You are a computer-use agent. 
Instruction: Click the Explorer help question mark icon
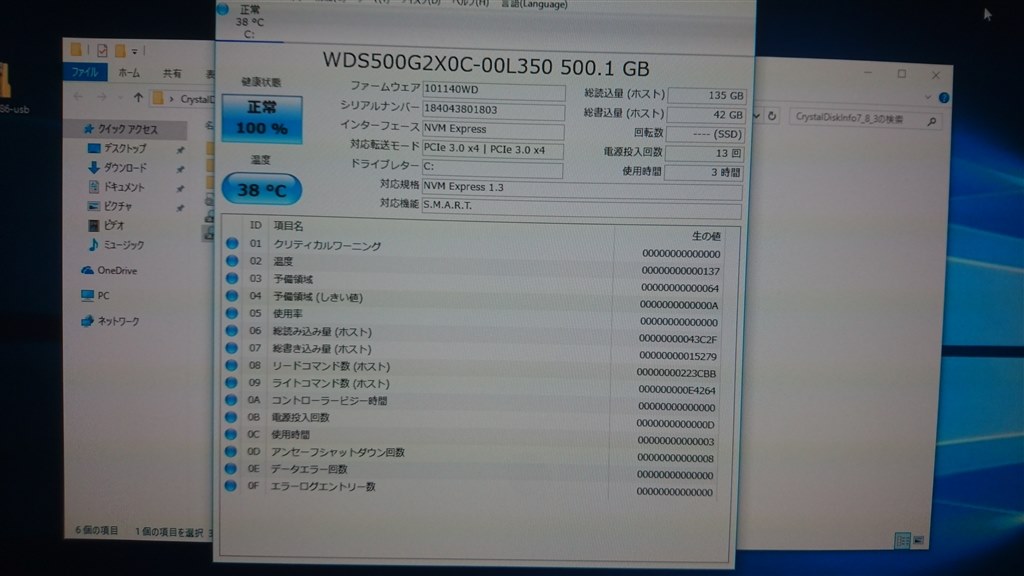pos(944,98)
